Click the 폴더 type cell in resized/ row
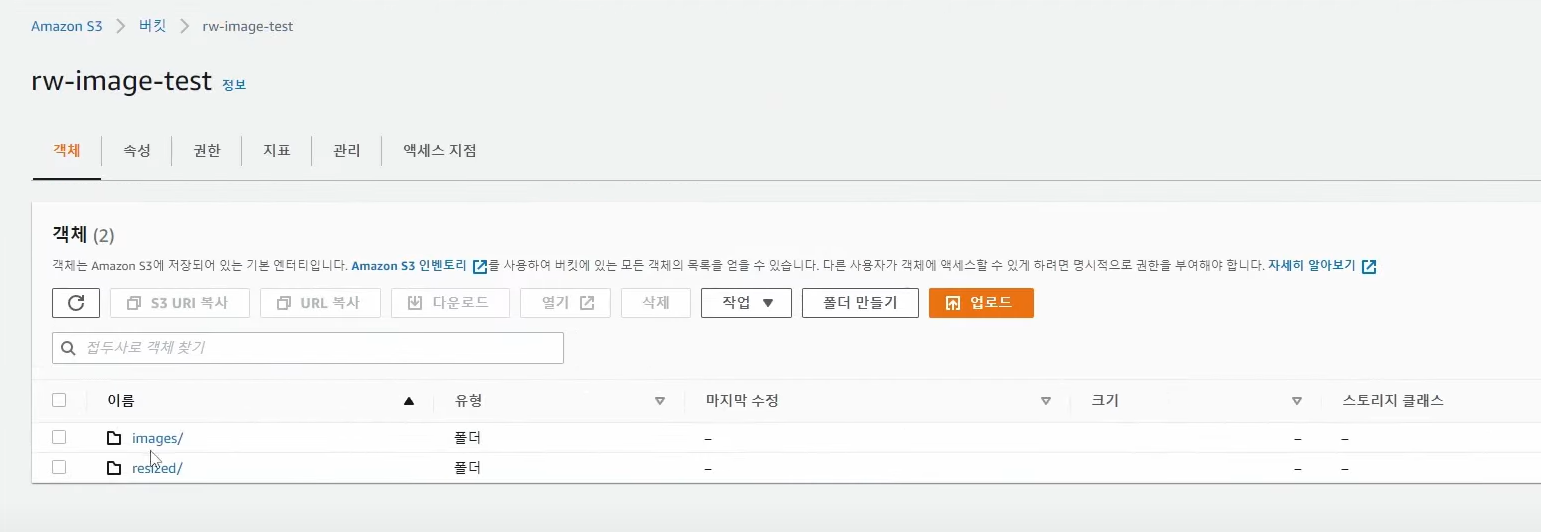The image size is (1541, 532). (x=468, y=468)
